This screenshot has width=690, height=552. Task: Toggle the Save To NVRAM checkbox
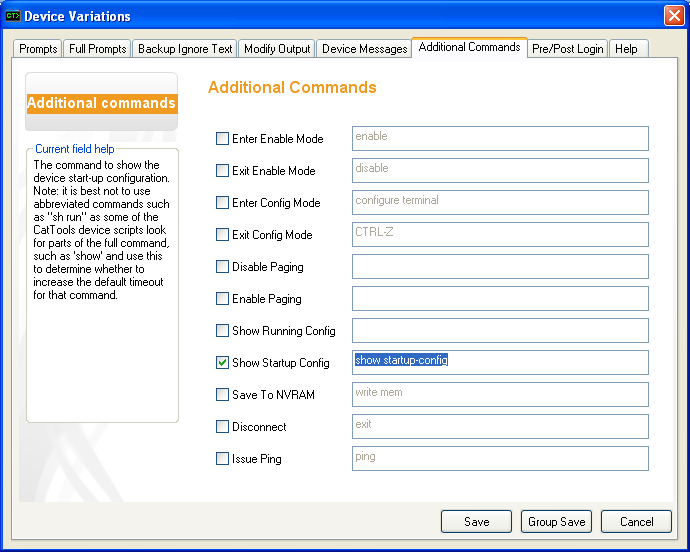tap(222, 395)
